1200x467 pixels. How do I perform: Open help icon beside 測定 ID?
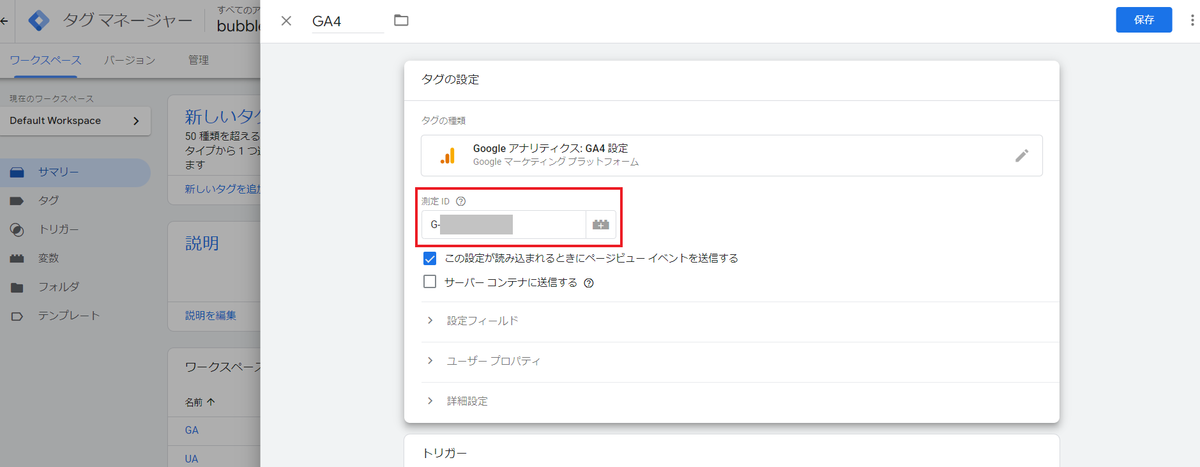click(460, 201)
